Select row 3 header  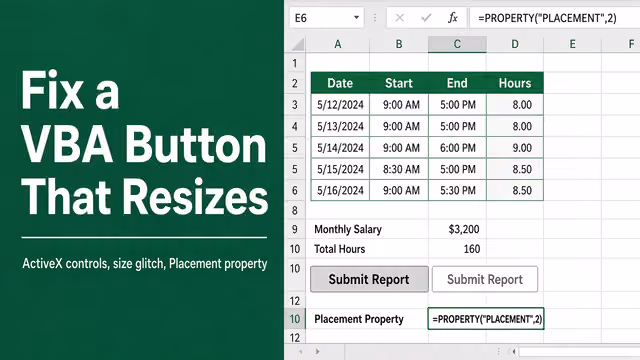coord(295,105)
